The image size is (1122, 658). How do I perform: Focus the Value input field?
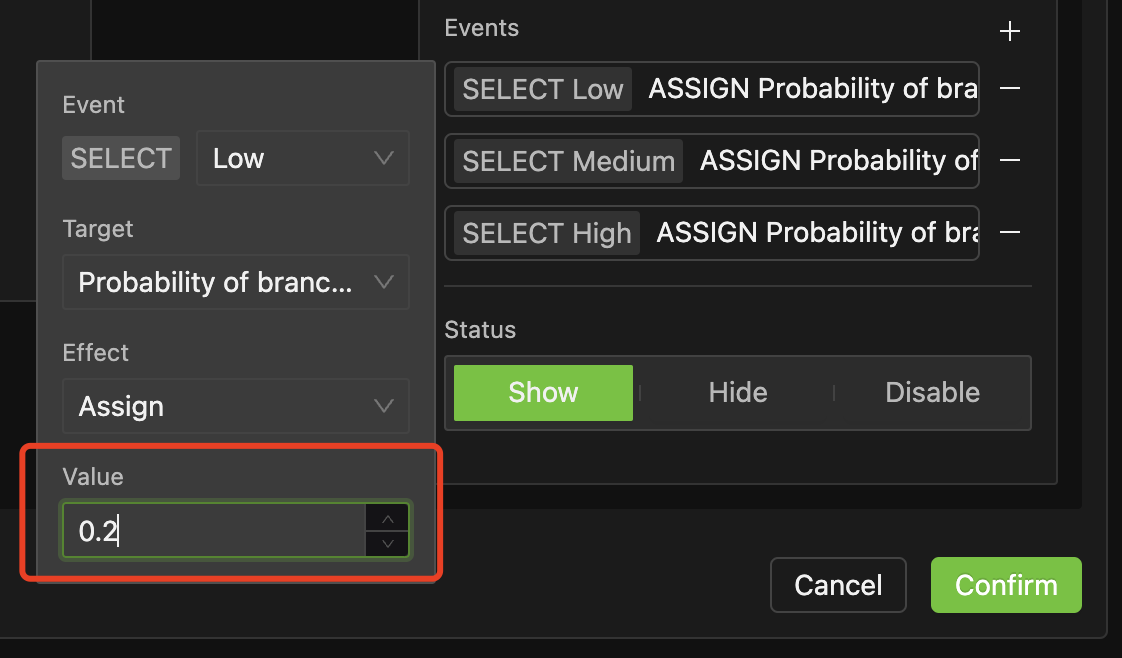pos(213,531)
